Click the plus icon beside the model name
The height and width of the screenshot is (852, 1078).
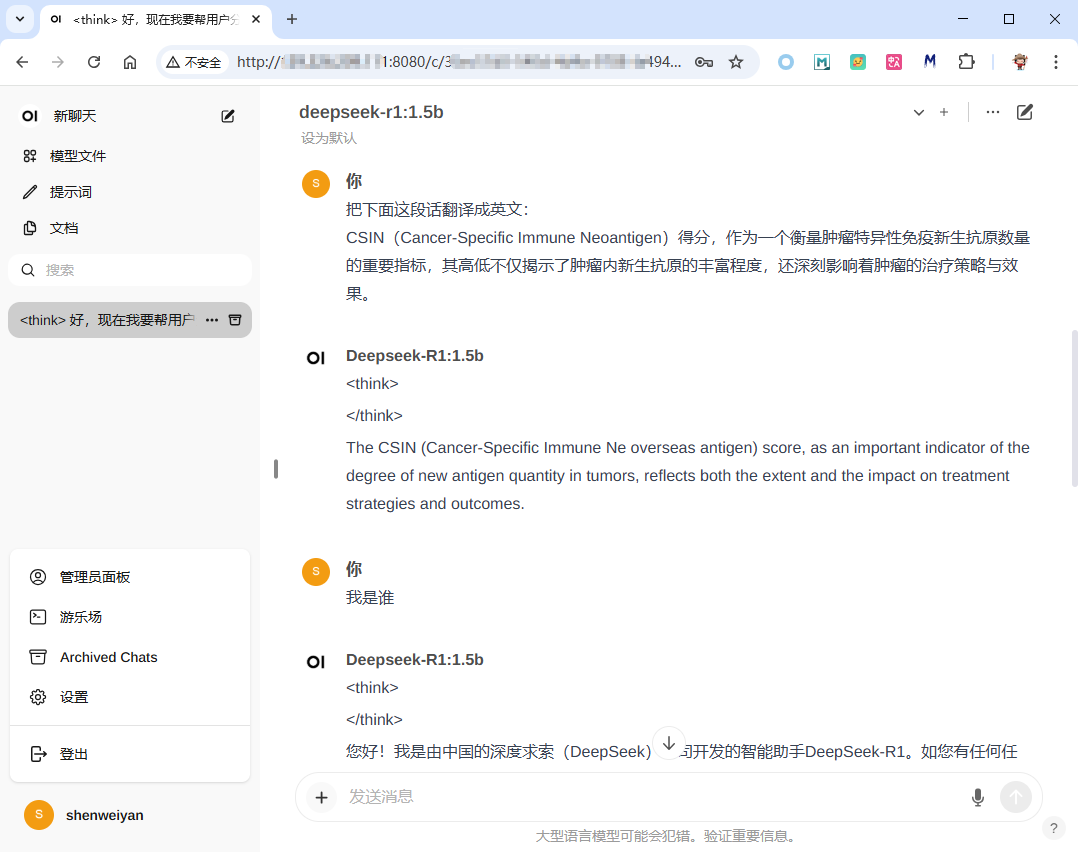[x=944, y=112]
